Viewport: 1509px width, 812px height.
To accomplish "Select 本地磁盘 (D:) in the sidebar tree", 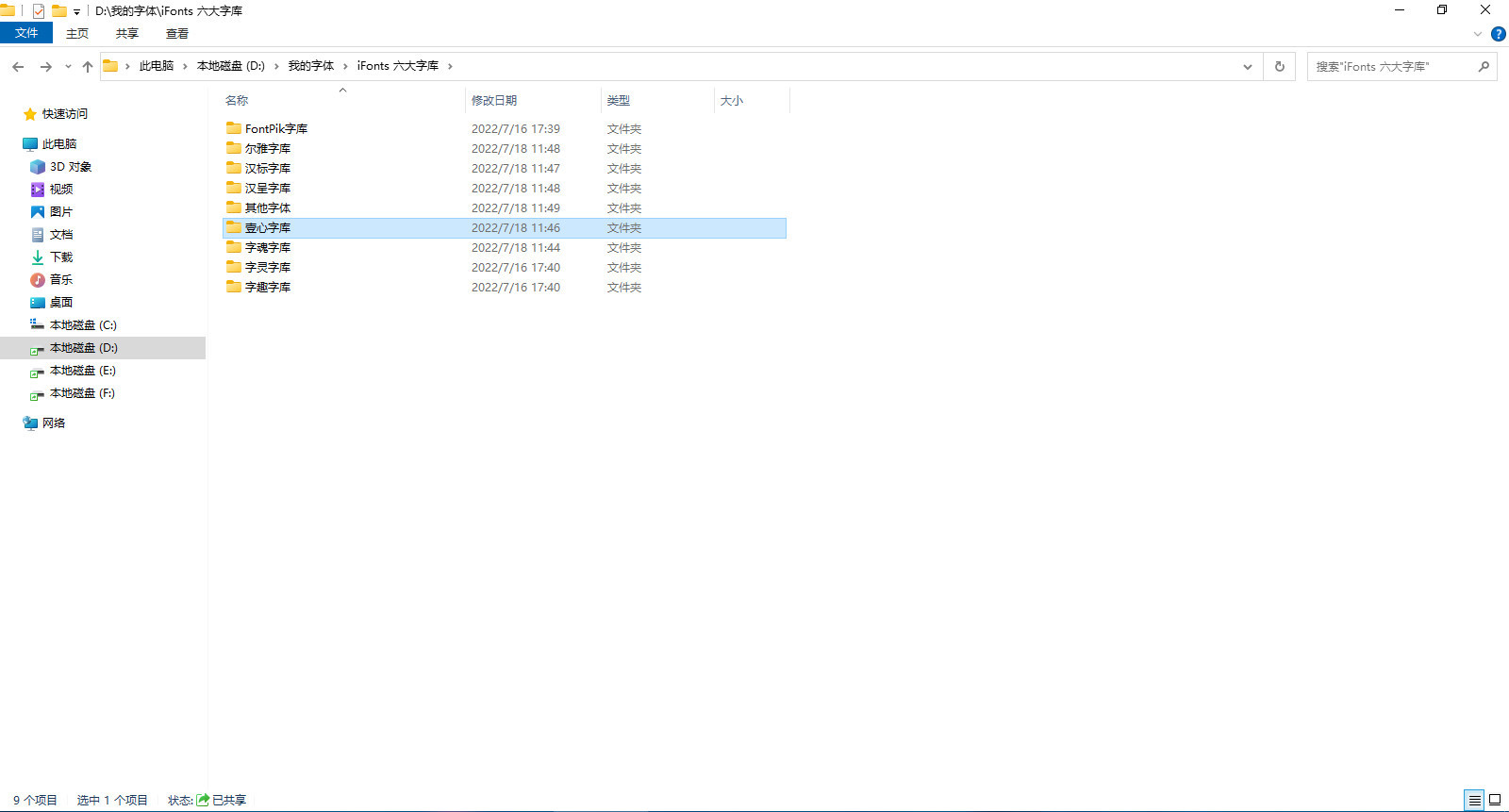I will [x=103, y=348].
